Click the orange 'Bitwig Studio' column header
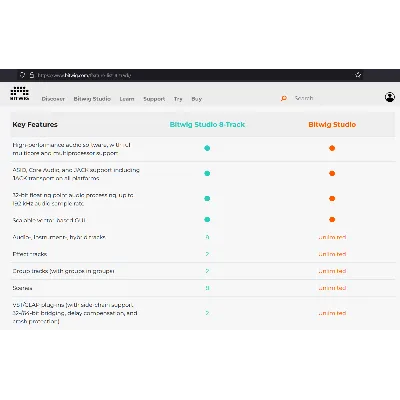 pyautogui.click(x=332, y=125)
